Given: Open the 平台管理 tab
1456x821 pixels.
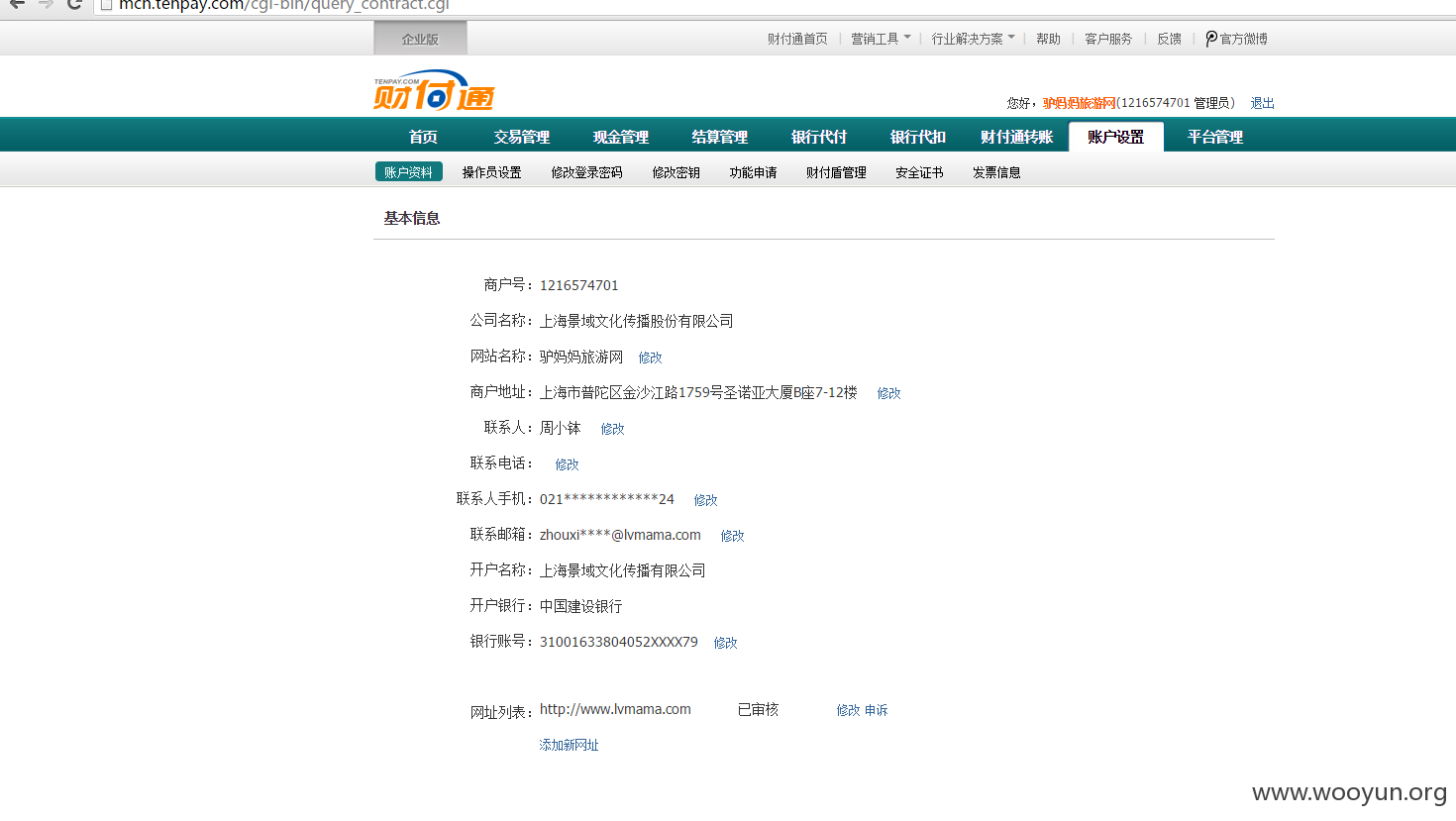Looking at the screenshot, I should [1215, 137].
